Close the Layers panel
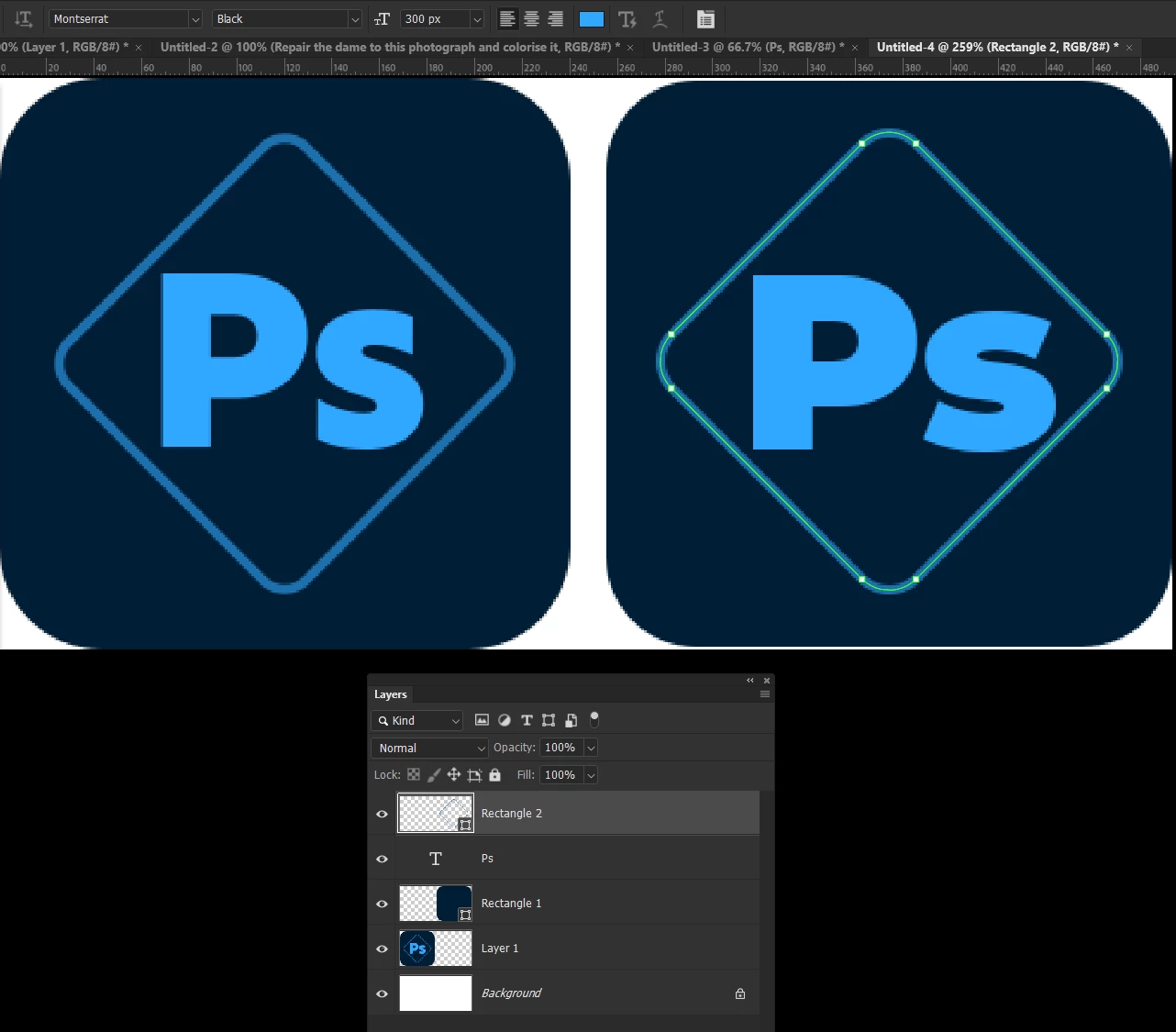1176x1032 pixels. tap(767, 681)
